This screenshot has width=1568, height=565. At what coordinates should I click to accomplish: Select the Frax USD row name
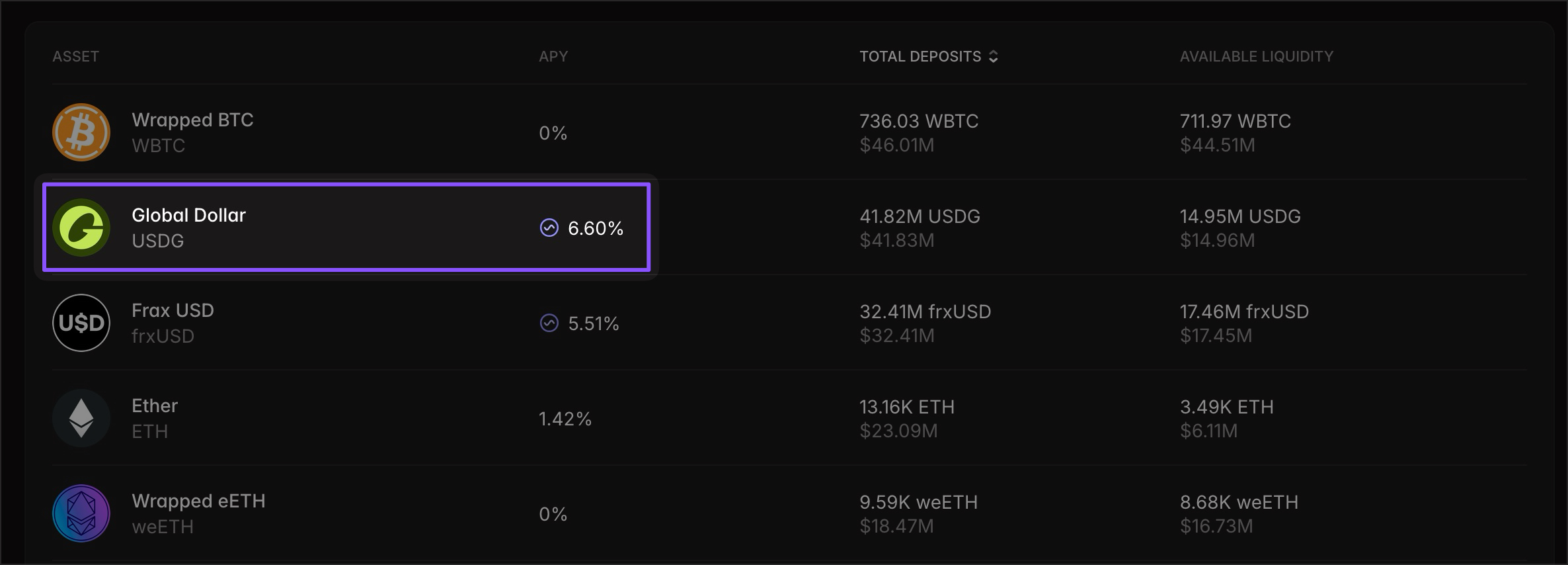tap(173, 310)
